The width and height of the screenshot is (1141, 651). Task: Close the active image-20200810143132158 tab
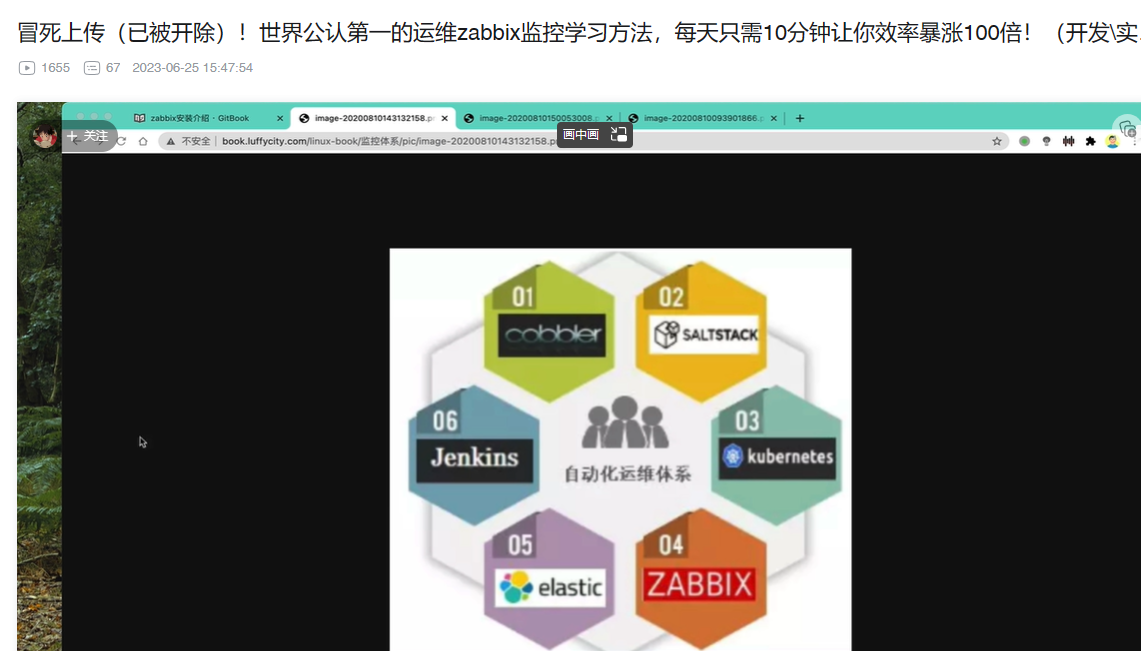[445, 118]
